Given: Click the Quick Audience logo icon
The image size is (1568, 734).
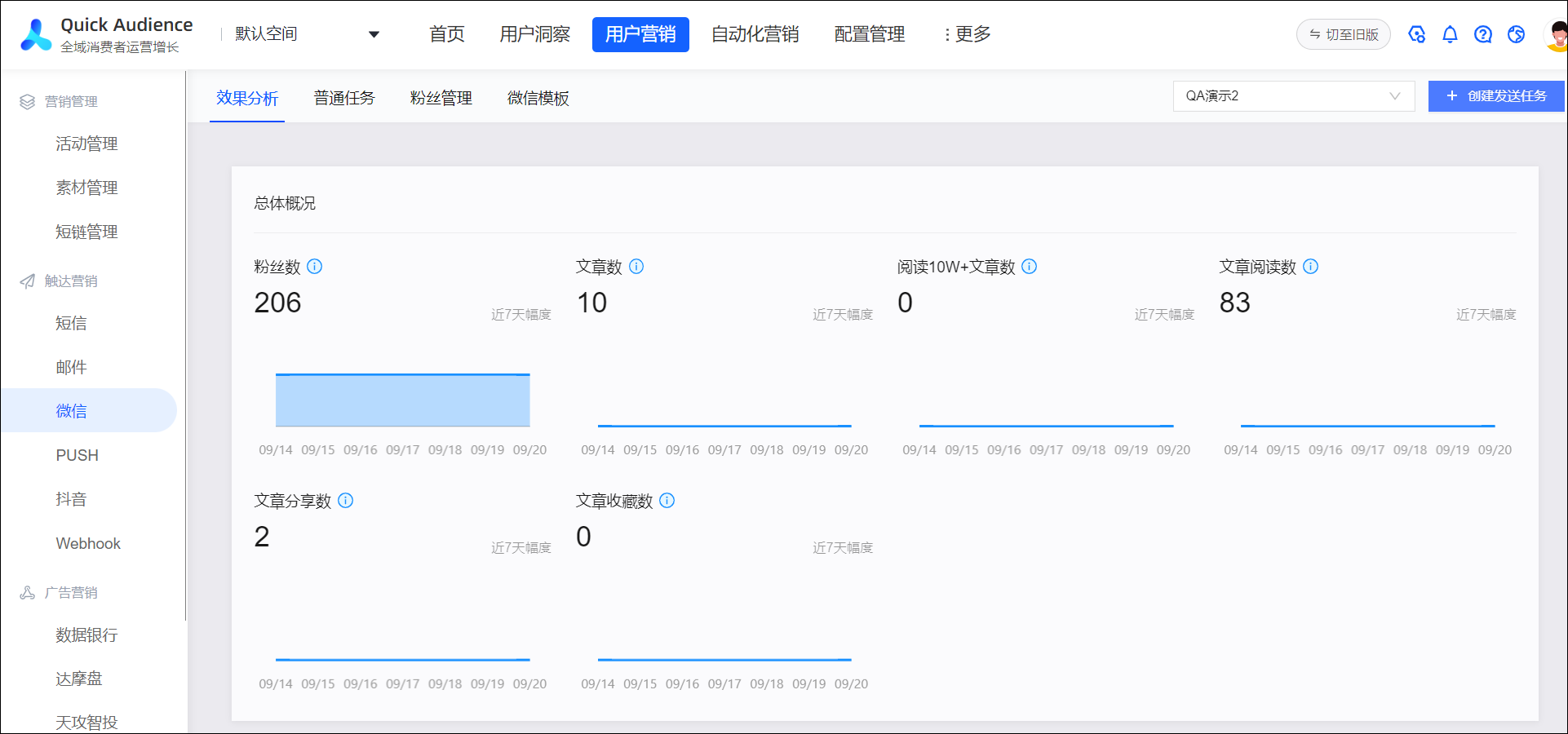Looking at the screenshot, I should (x=36, y=34).
